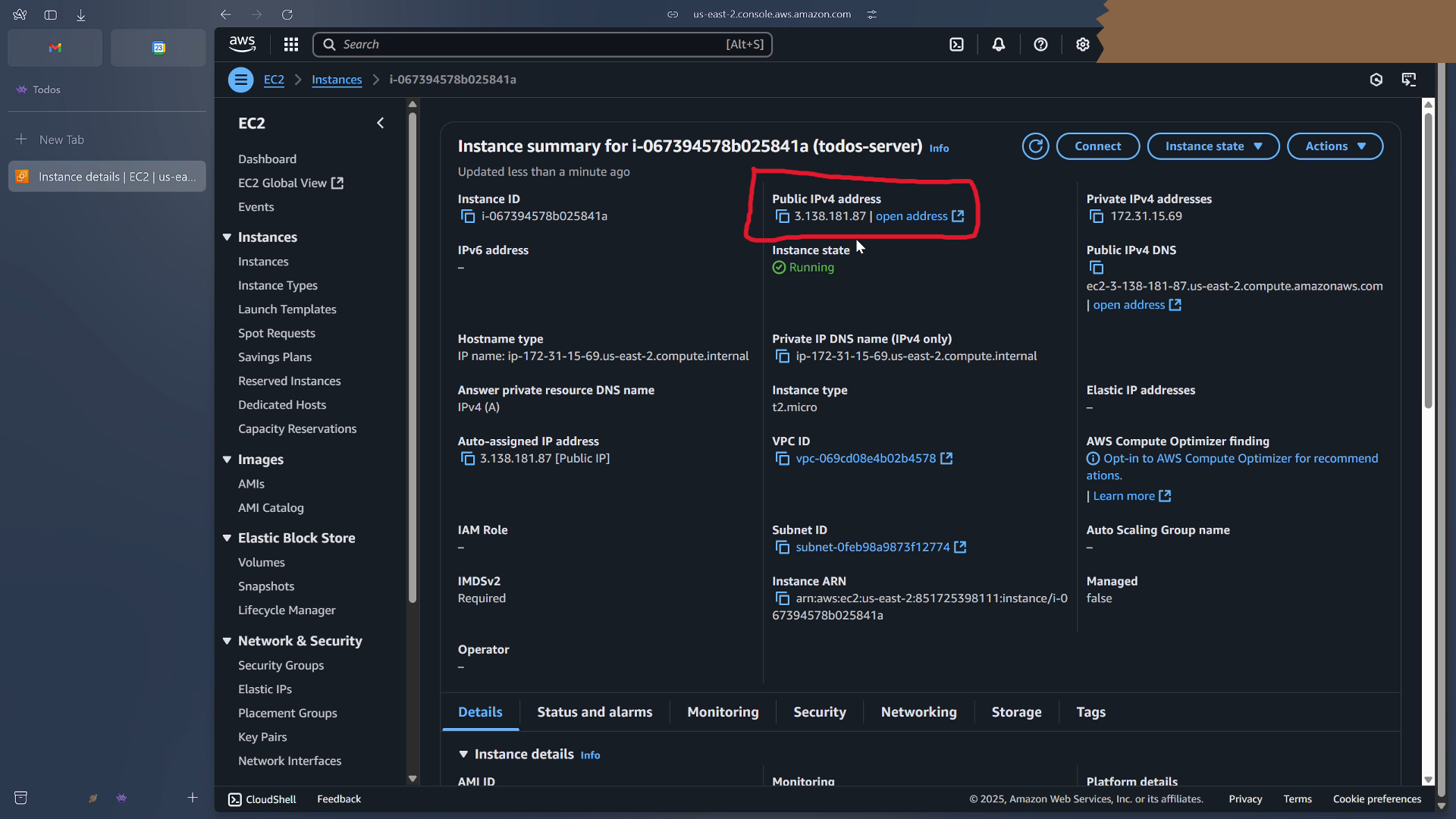Open browser downloads icon
The image size is (1456, 819).
tap(80, 14)
